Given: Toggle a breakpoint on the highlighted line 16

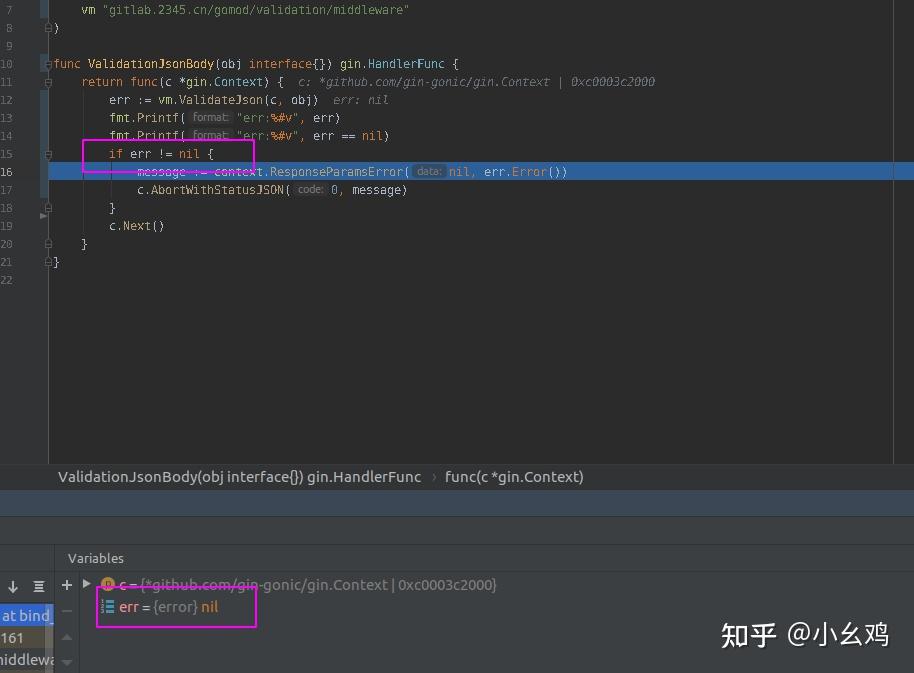Looking at the screenshot, I should pos(30,171).
